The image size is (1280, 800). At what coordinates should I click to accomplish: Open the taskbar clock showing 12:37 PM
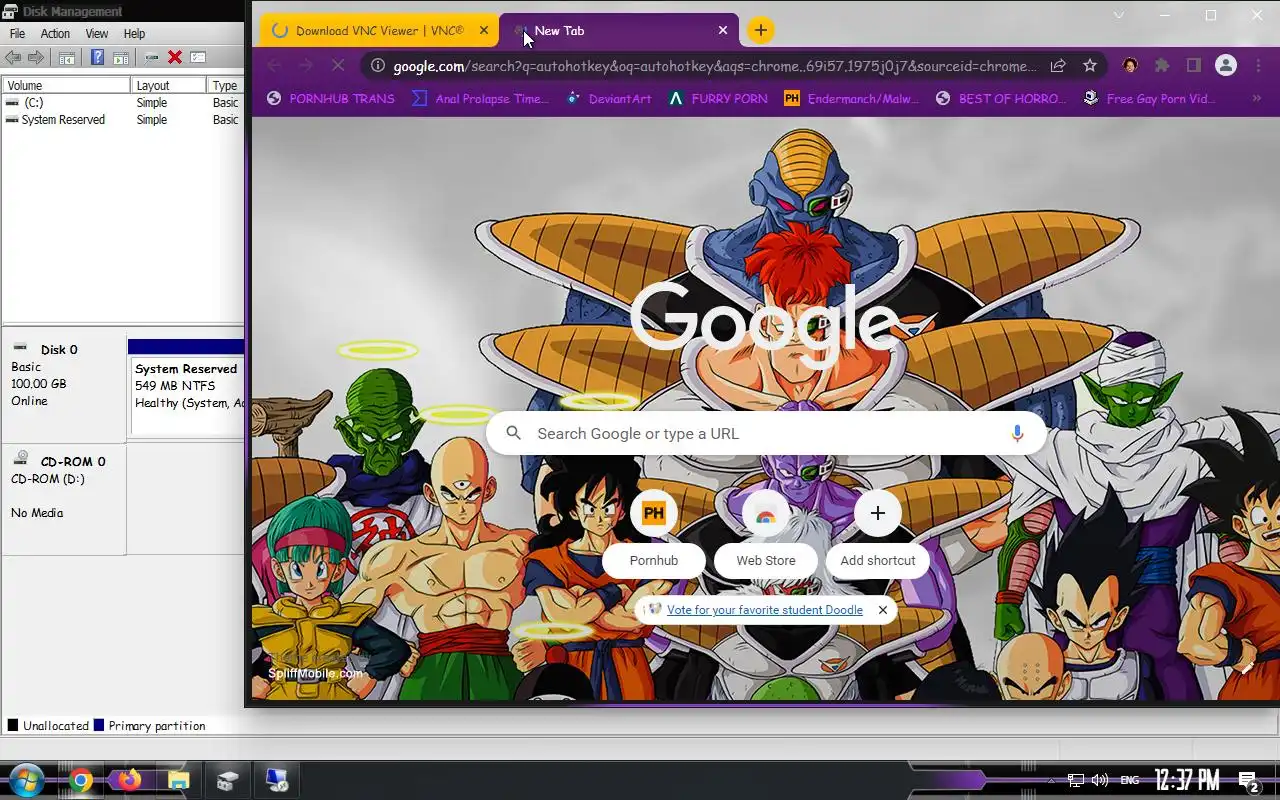click(x=1187, y=780)
